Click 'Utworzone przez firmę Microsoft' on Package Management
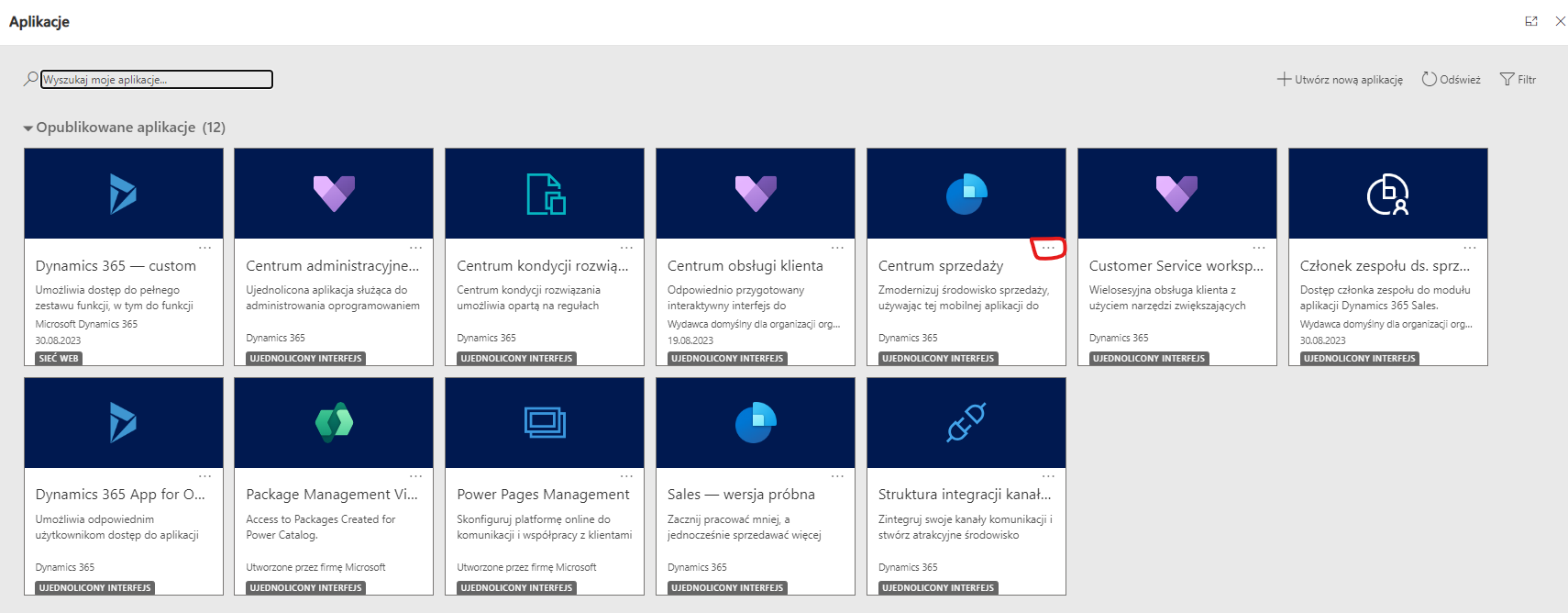Image resolution: width=1568 pixels, height=613 pixels. 315,567
